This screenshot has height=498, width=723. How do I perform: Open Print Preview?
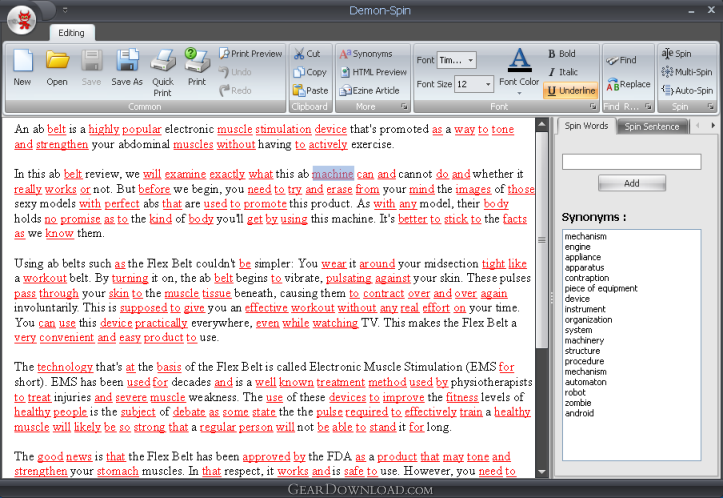[x=250, y=54]
